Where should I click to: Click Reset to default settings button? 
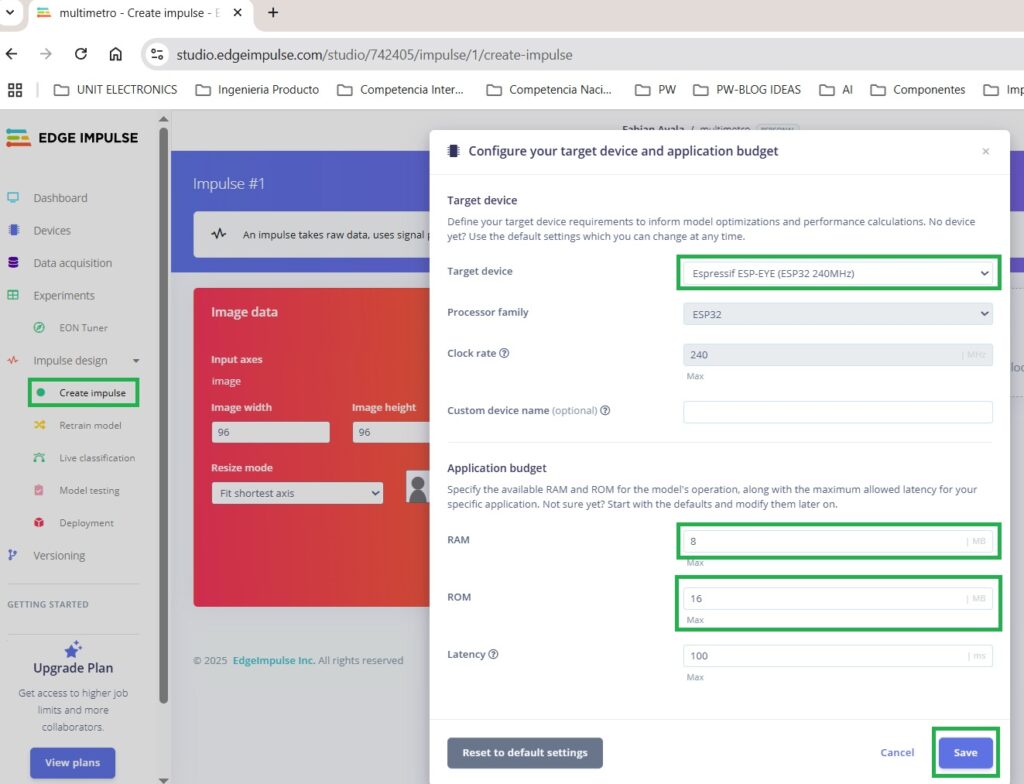point(524,753)
